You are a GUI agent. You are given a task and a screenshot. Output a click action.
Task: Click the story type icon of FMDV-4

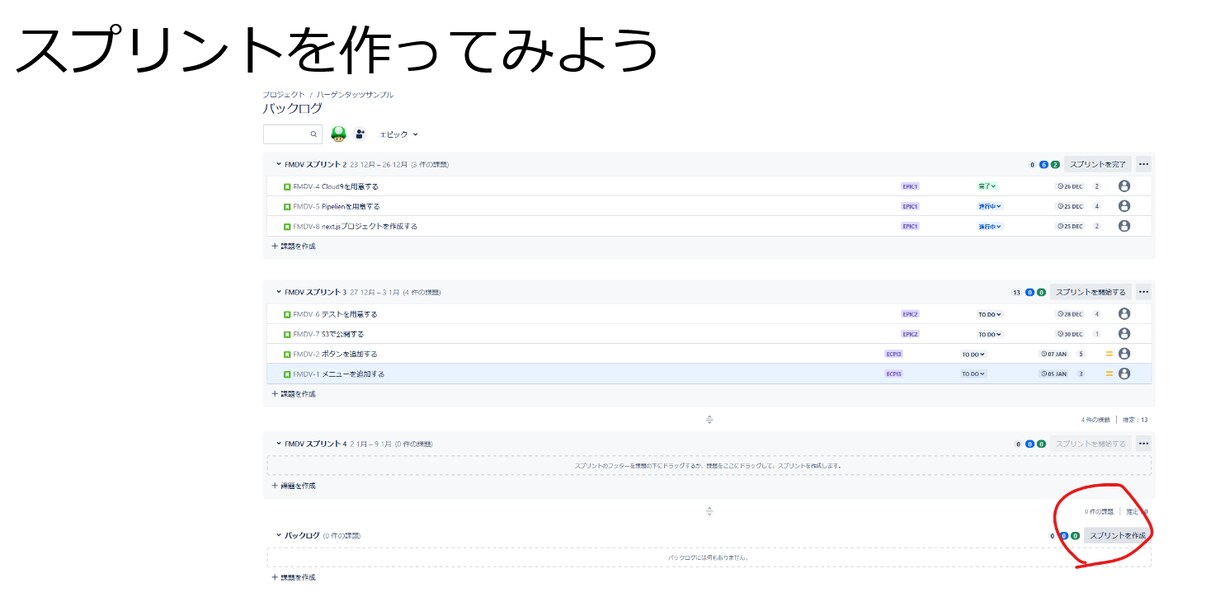(x=287, y=186)
